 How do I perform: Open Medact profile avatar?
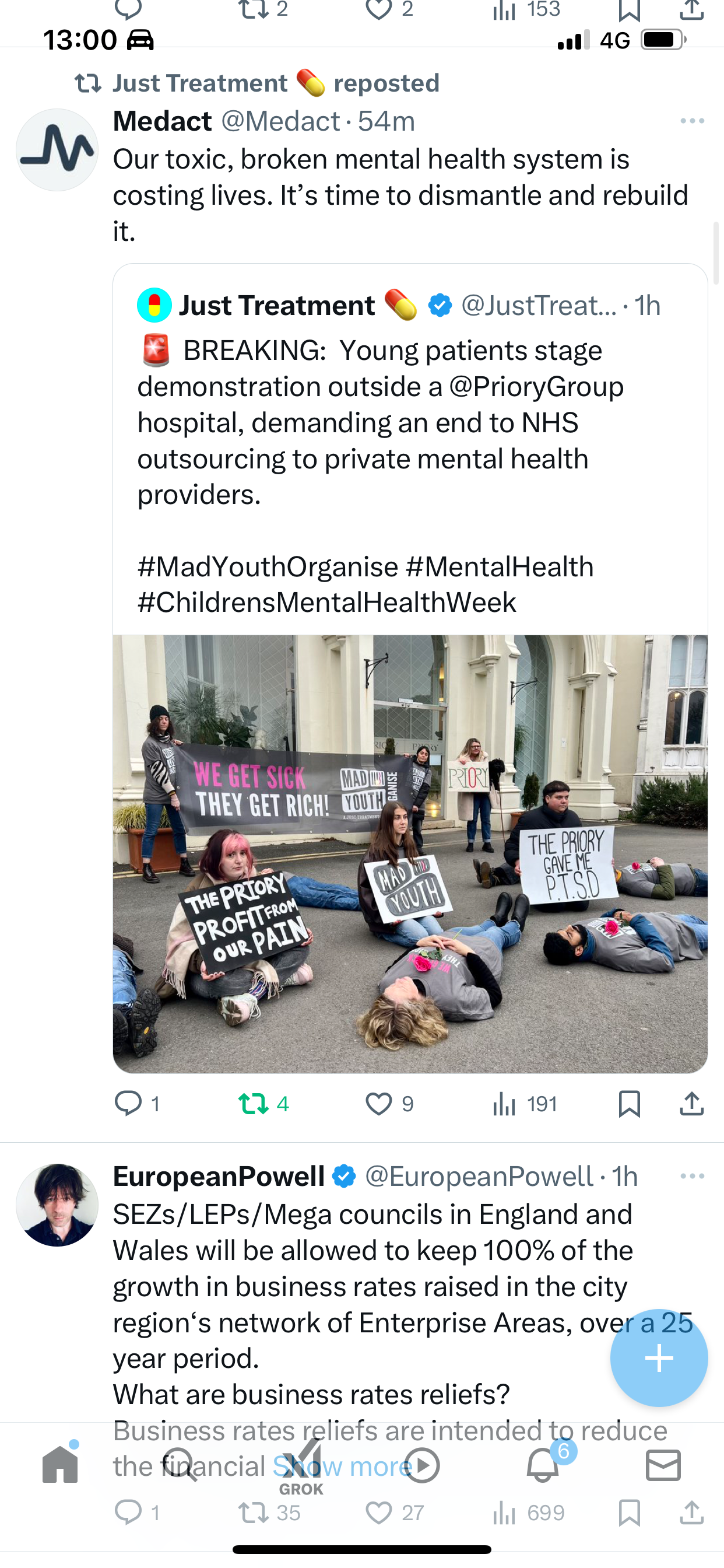[57, 150]
